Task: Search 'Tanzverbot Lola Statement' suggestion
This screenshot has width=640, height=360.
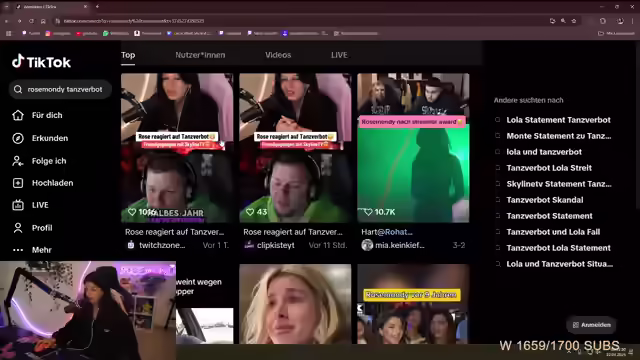Action: [x=558, y=248]
